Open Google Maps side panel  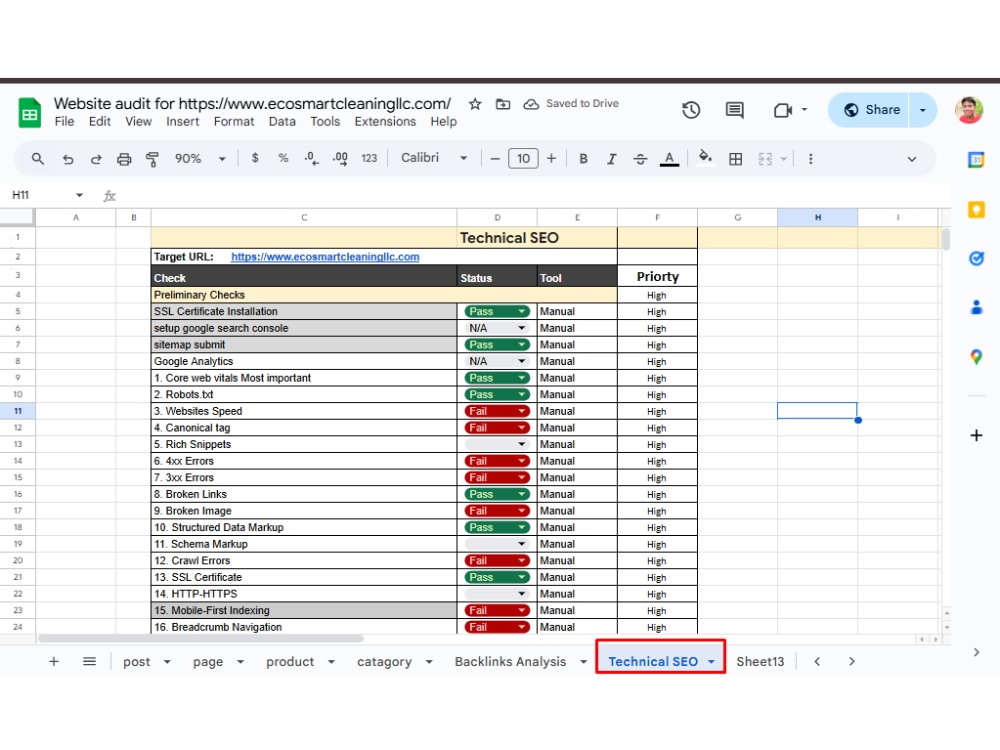(x=976, y=357)
